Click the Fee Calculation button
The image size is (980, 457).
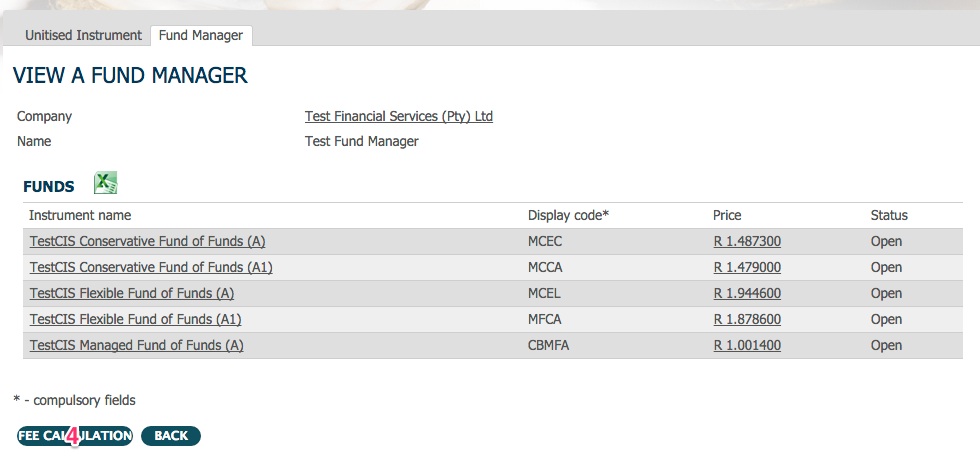[x=75, y=436]
